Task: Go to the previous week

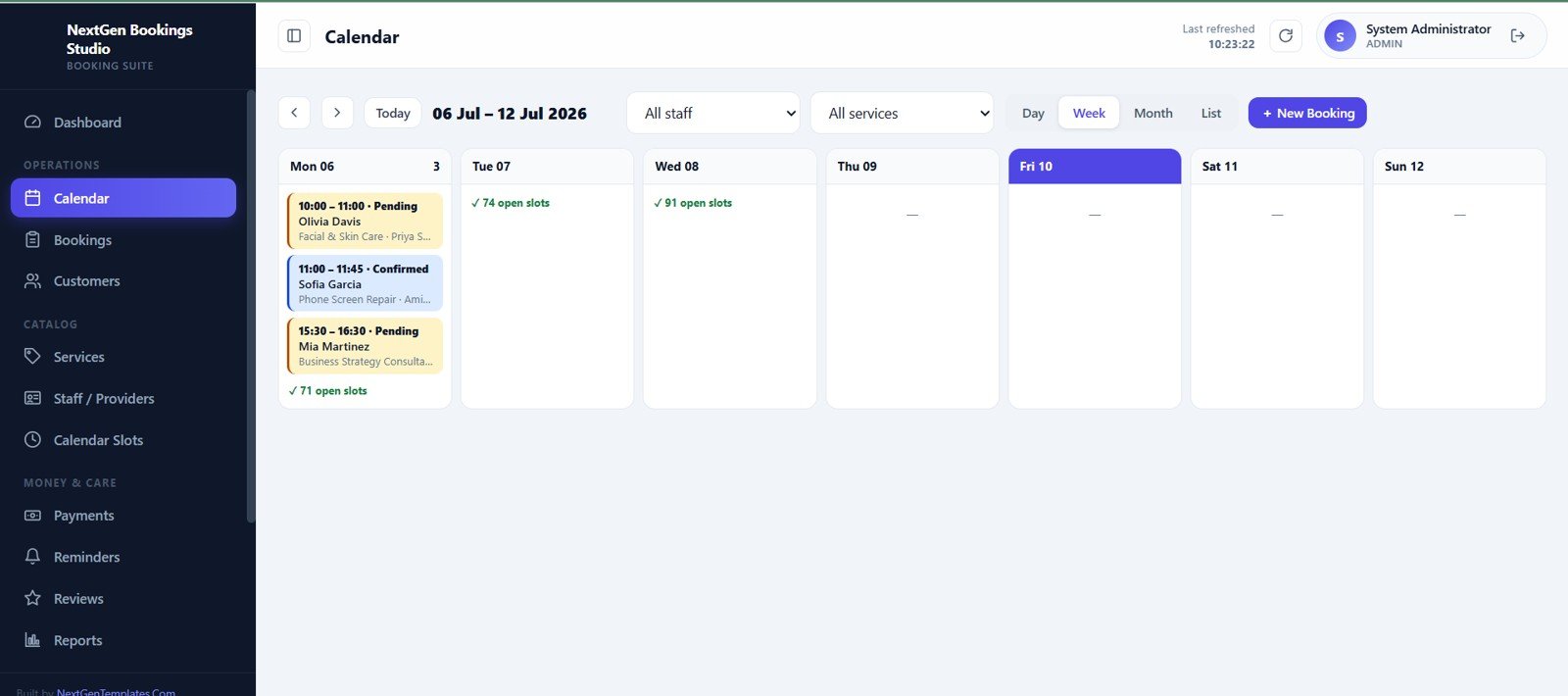Action: 294,113
